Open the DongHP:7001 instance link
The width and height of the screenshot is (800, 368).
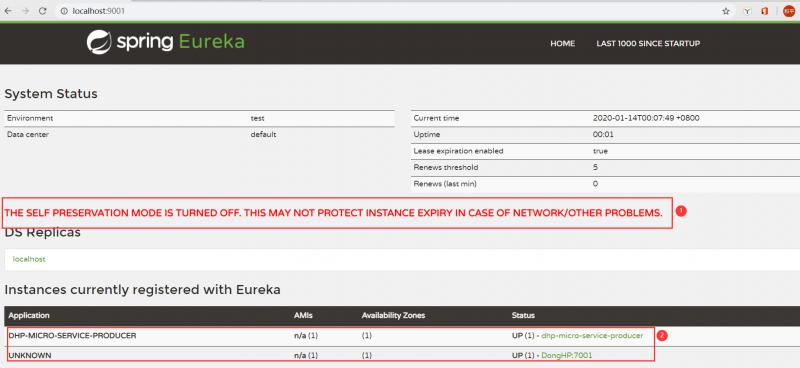coord(566,355)
